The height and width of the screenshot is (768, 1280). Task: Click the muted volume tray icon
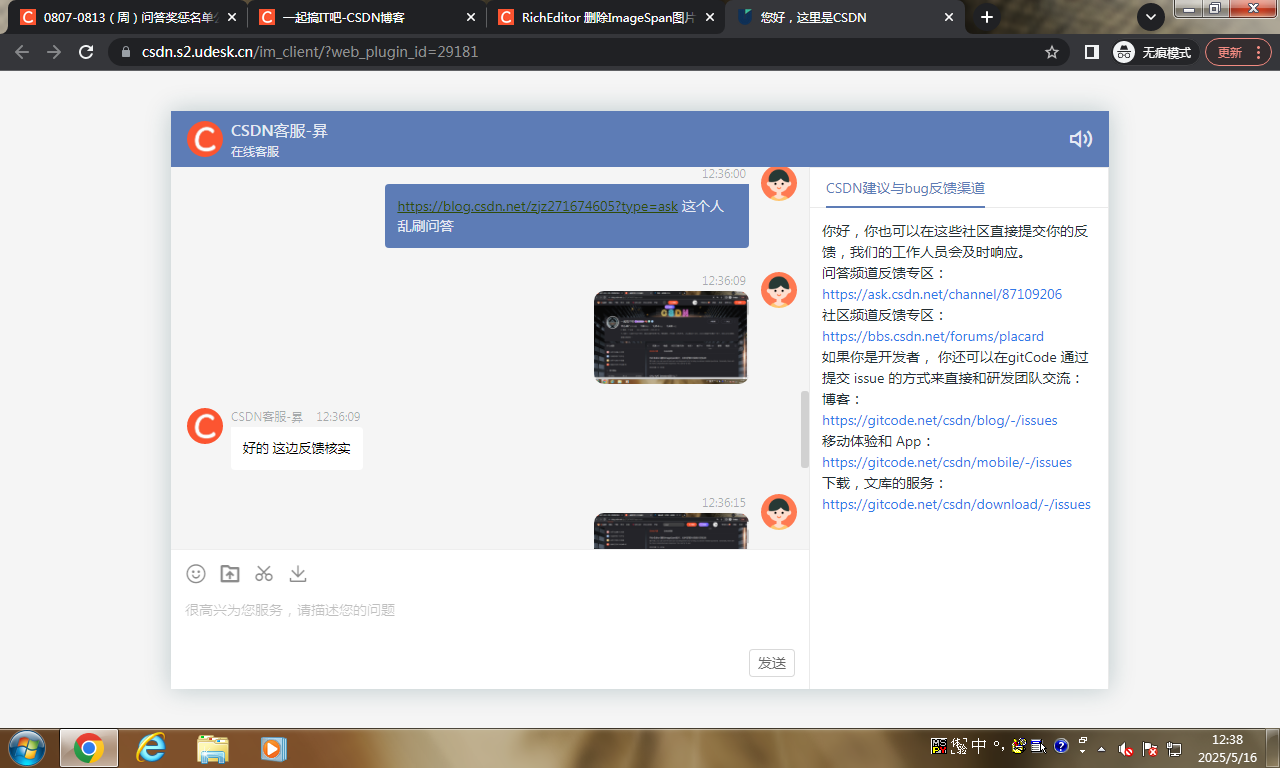tap(1126, 748)
